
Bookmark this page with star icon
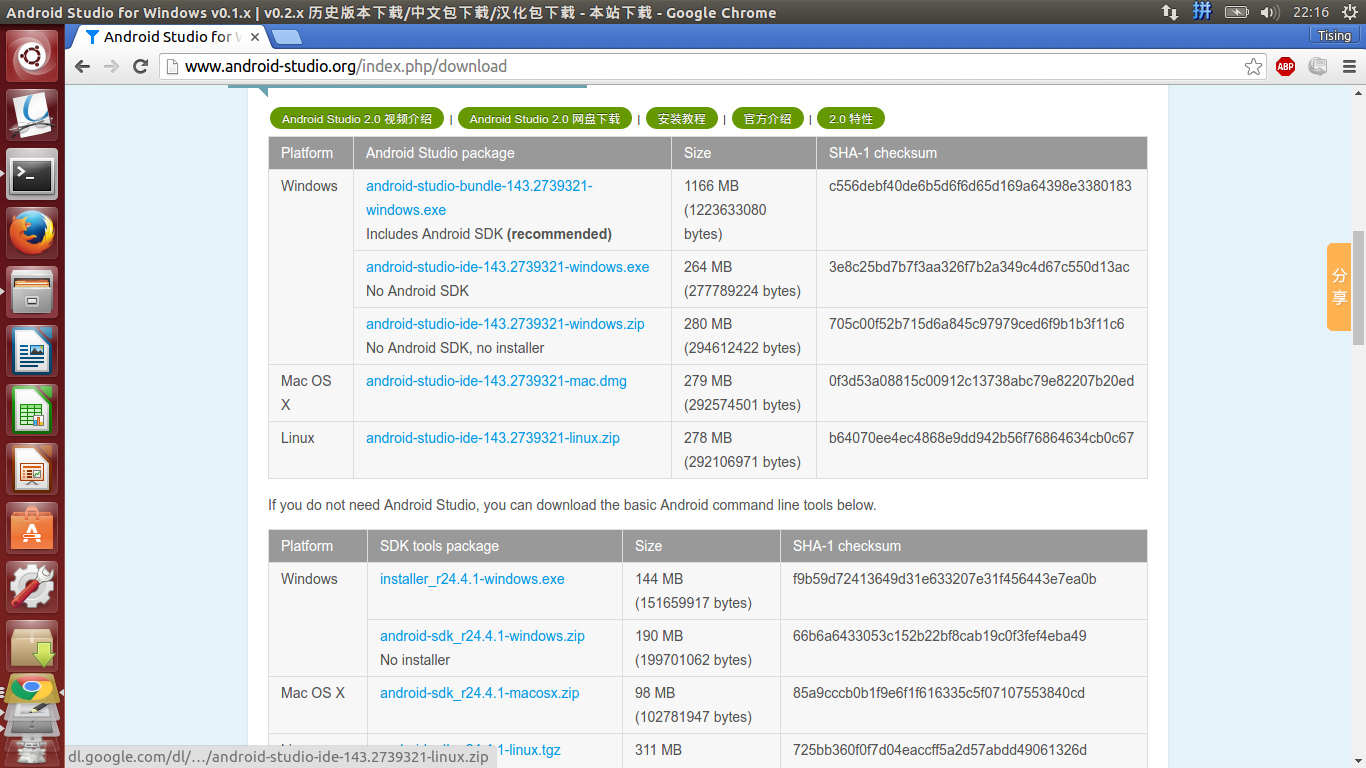pos(1253,66)
